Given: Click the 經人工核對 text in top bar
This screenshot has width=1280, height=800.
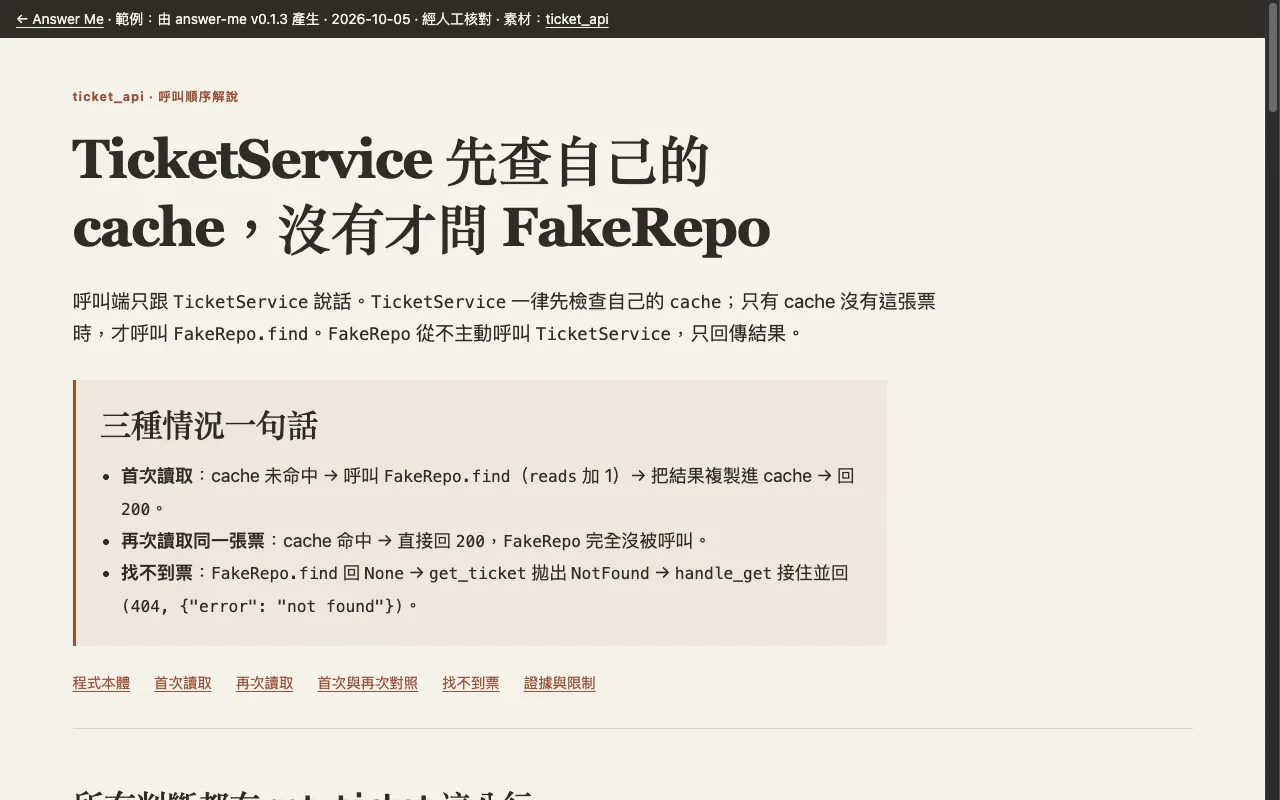Looking at the screenshot, I should coord(456,19).
